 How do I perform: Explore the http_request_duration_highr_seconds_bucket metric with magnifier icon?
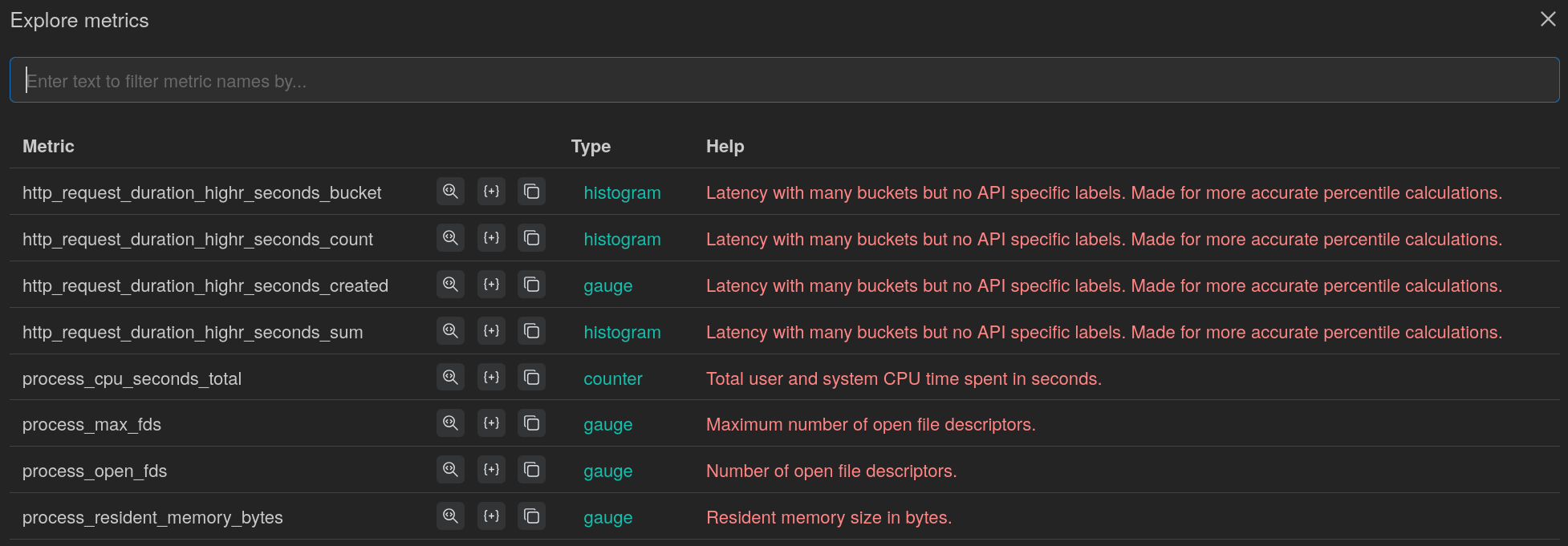450,192
